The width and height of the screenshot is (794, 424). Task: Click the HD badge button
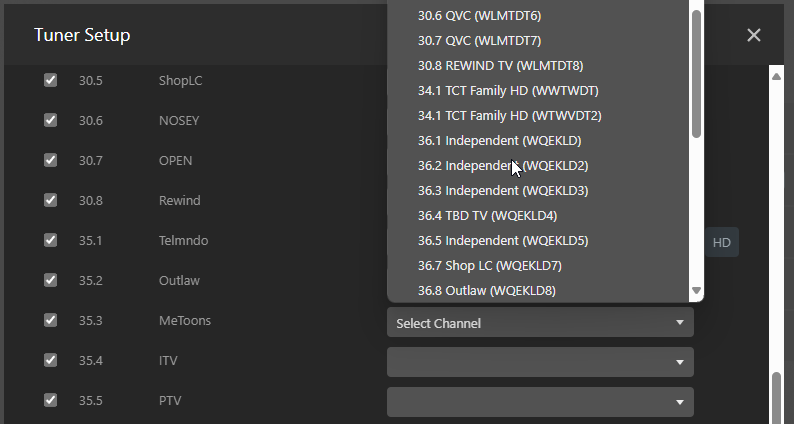point(721,242)
